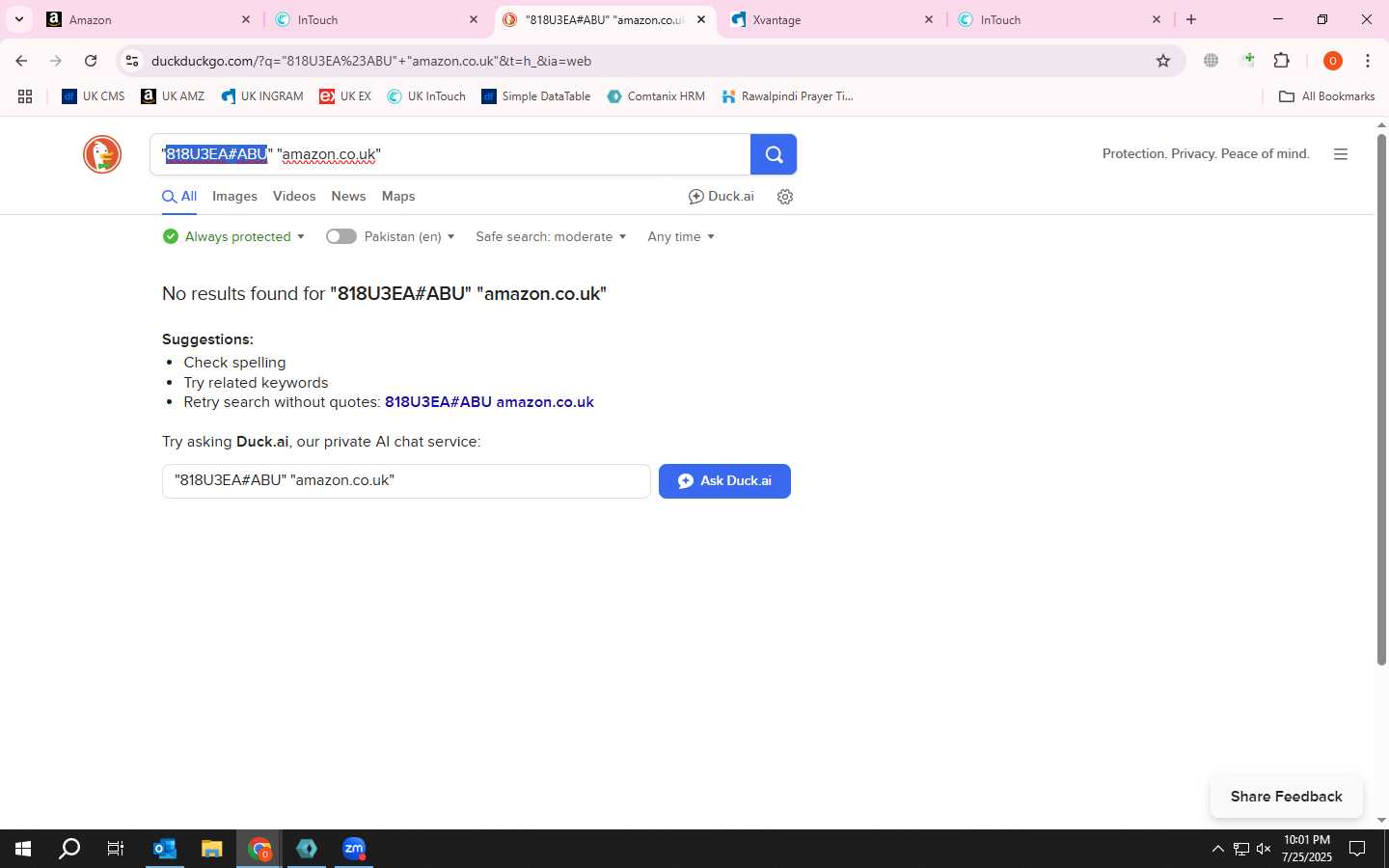1389x868 pixels.
Task: Switch to News results tab
Action: [348, 197]
